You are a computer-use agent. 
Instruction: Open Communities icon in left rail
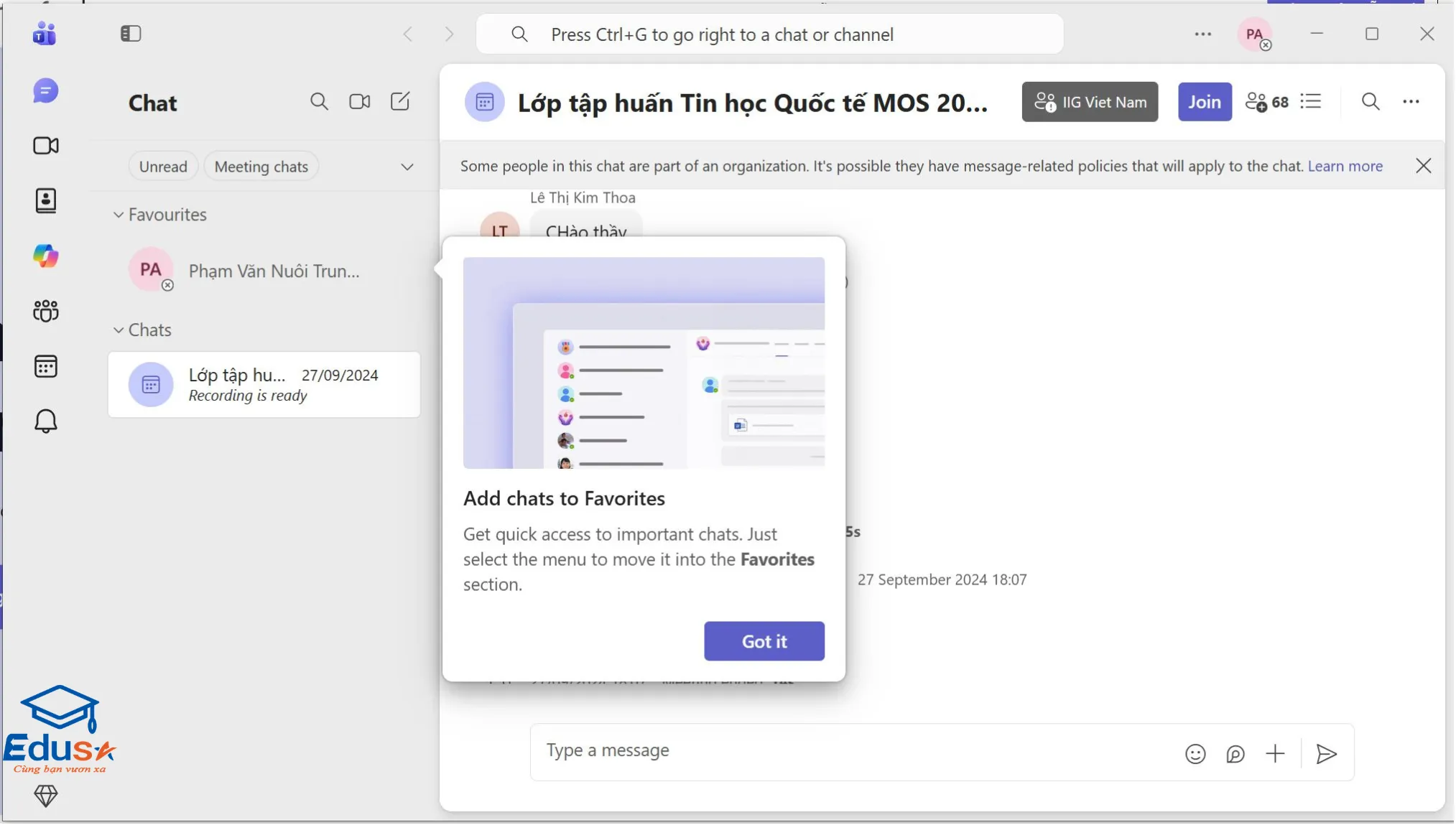[x=45, y=311]
